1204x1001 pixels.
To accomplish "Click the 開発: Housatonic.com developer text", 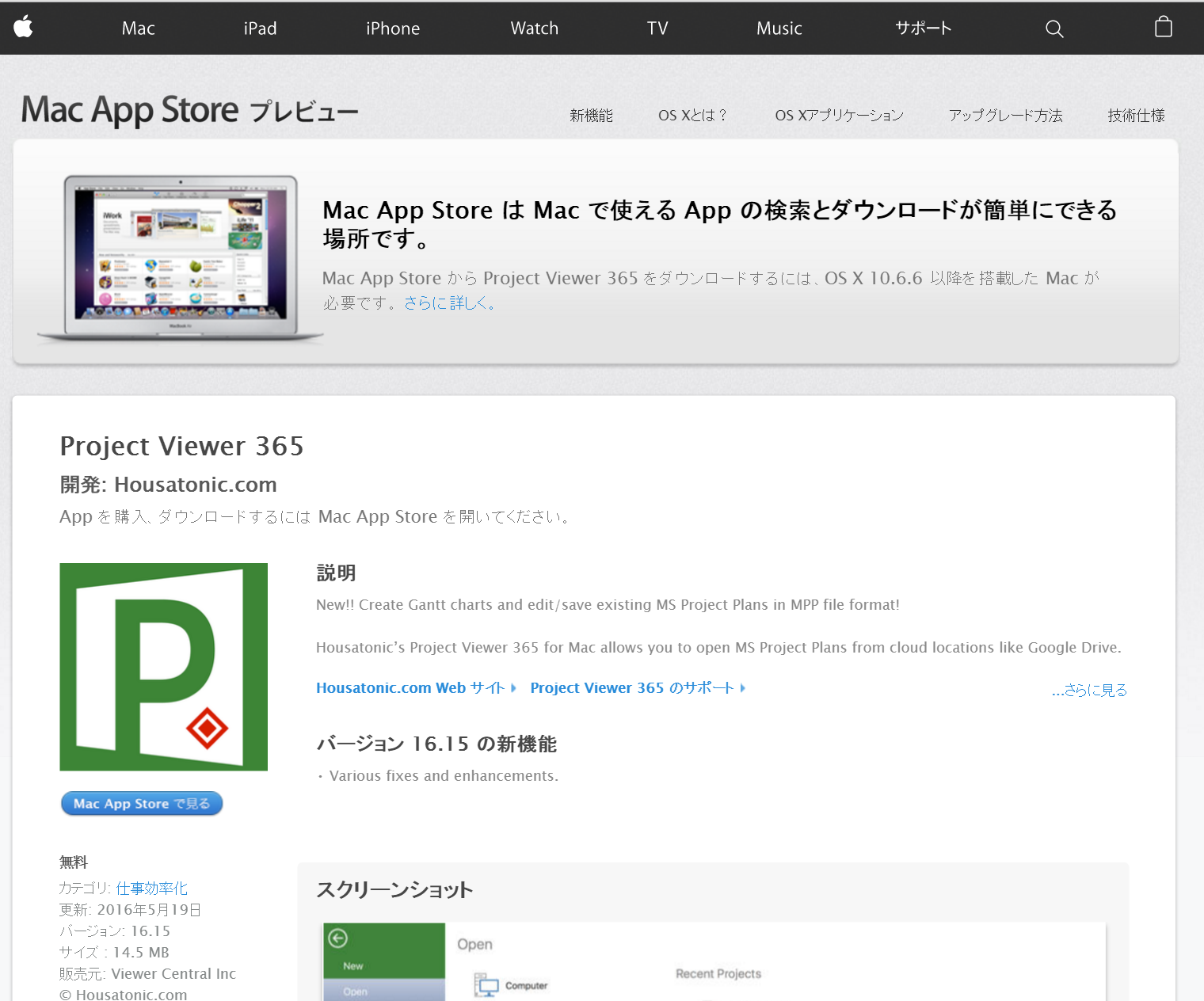I will (169, 485).
